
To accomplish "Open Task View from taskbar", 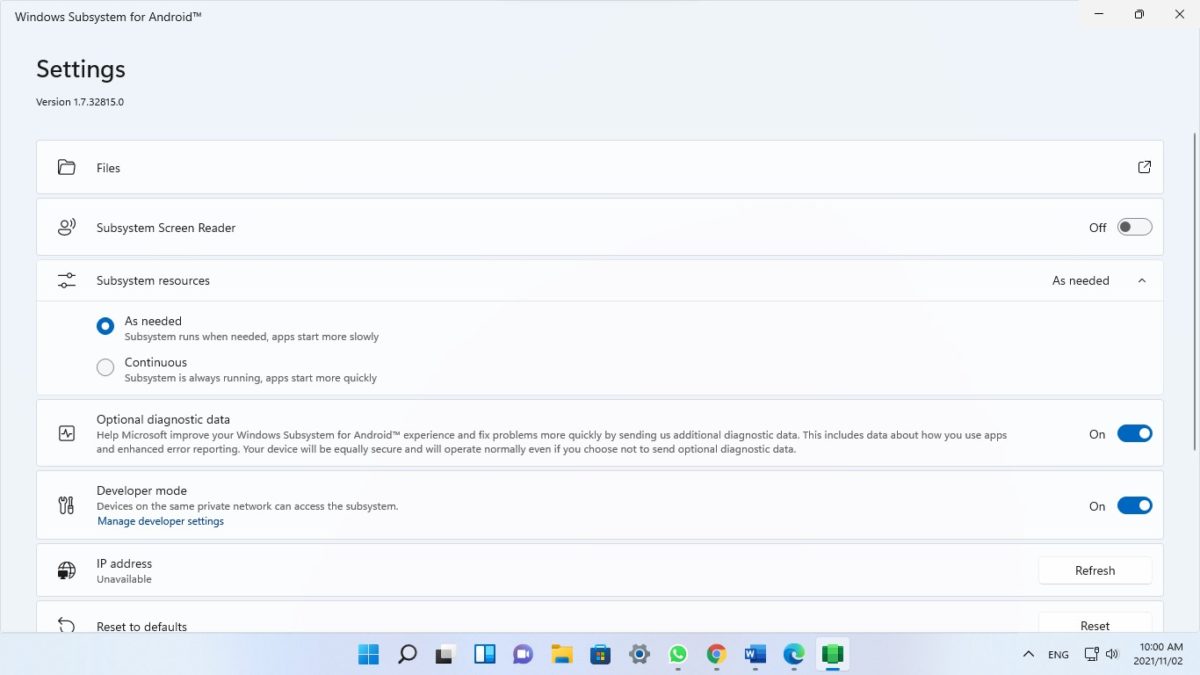I will point(445,654).
